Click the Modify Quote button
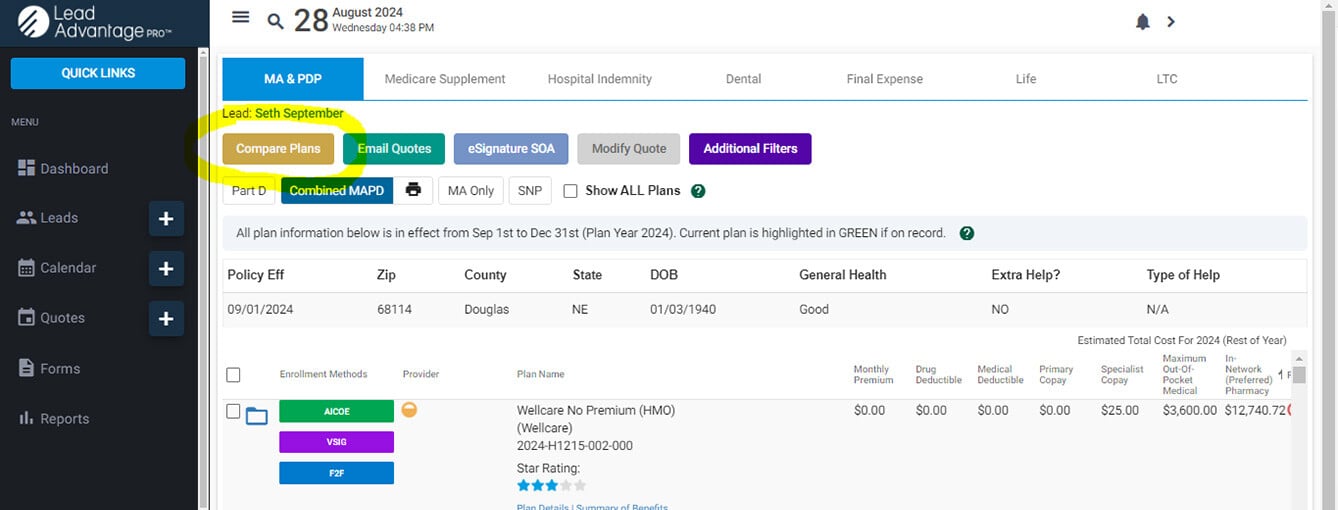The height and width of the screenshot is (510, 1338). point(629,148)
